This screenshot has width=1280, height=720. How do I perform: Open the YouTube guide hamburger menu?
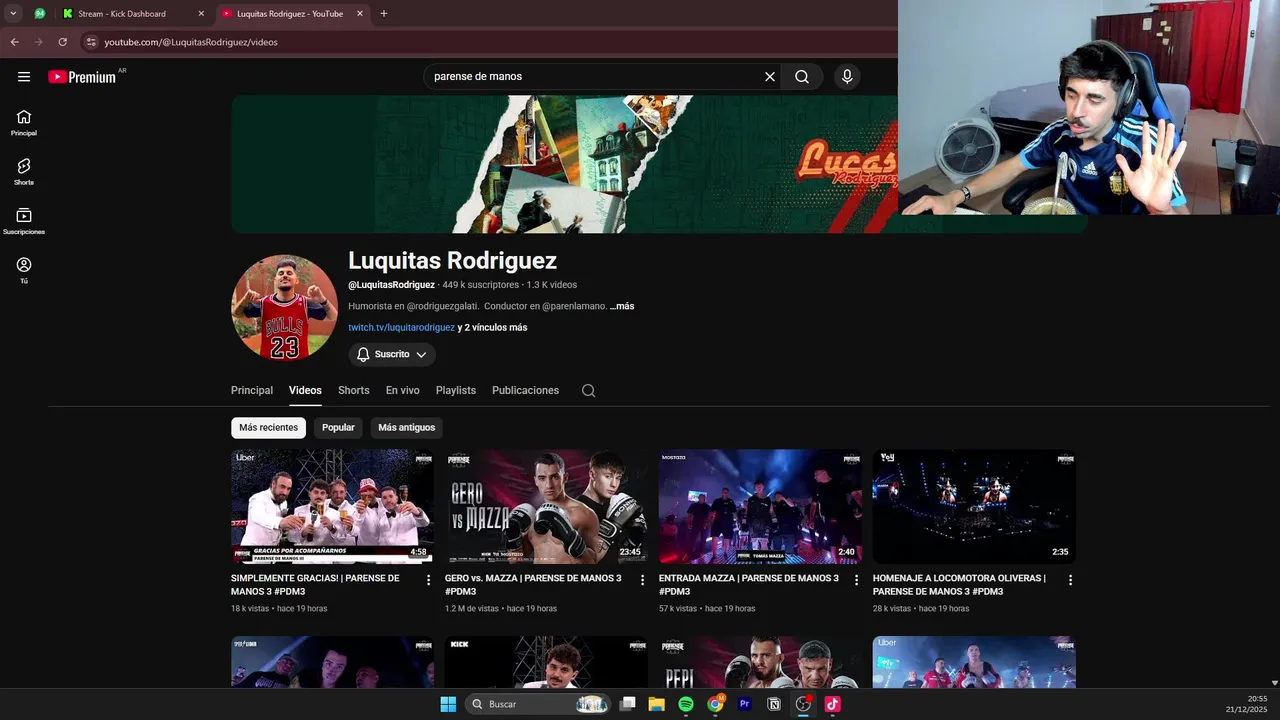click(x=24, y=77)
